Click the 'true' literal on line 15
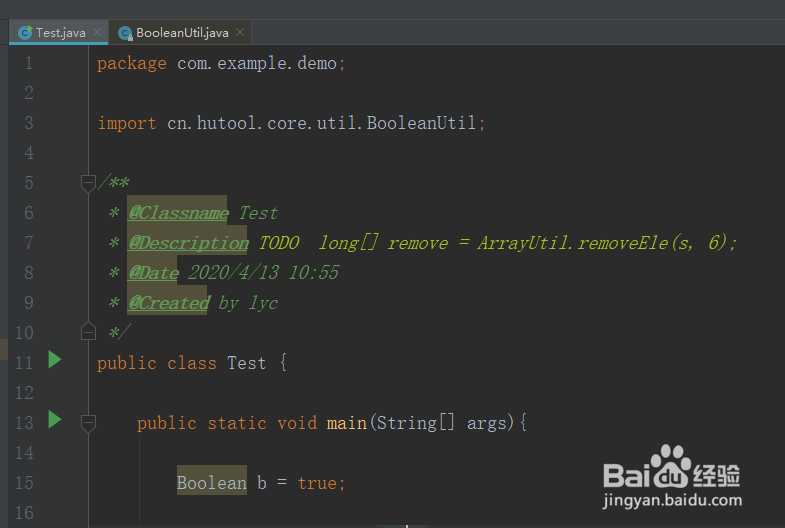785x528 pixels. click(317, 483)
